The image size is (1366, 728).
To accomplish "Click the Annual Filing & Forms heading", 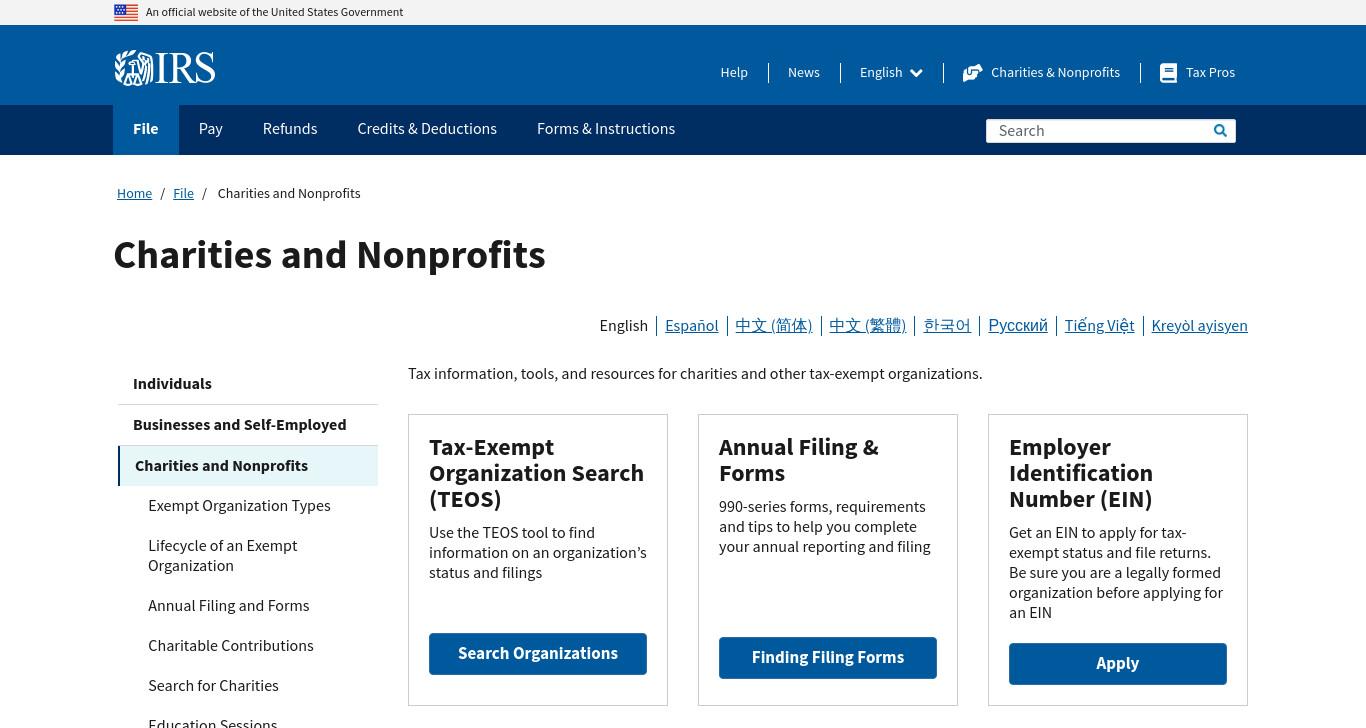I will [x=799, y=460].
